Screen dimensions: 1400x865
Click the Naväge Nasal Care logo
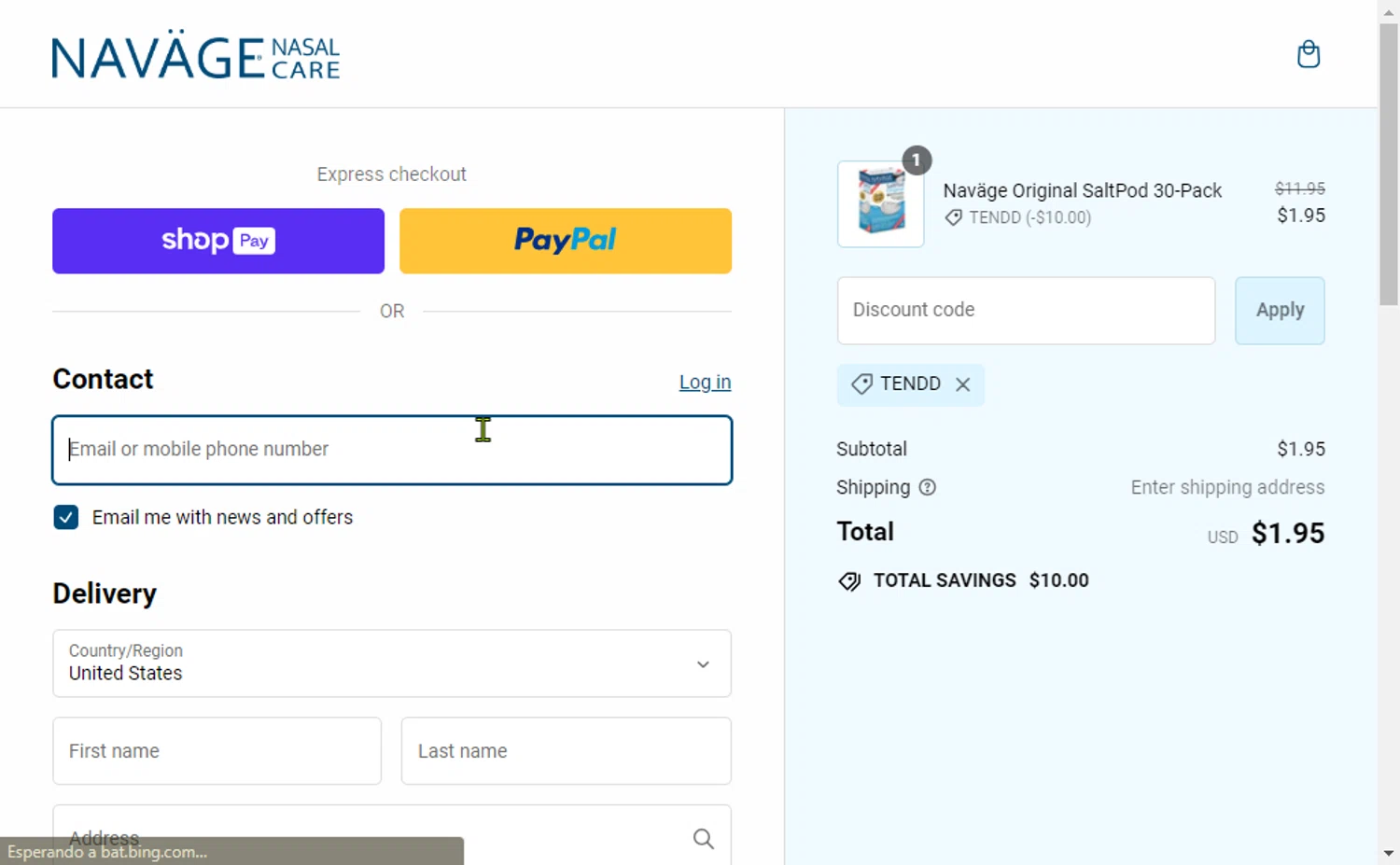coord(196,55)
